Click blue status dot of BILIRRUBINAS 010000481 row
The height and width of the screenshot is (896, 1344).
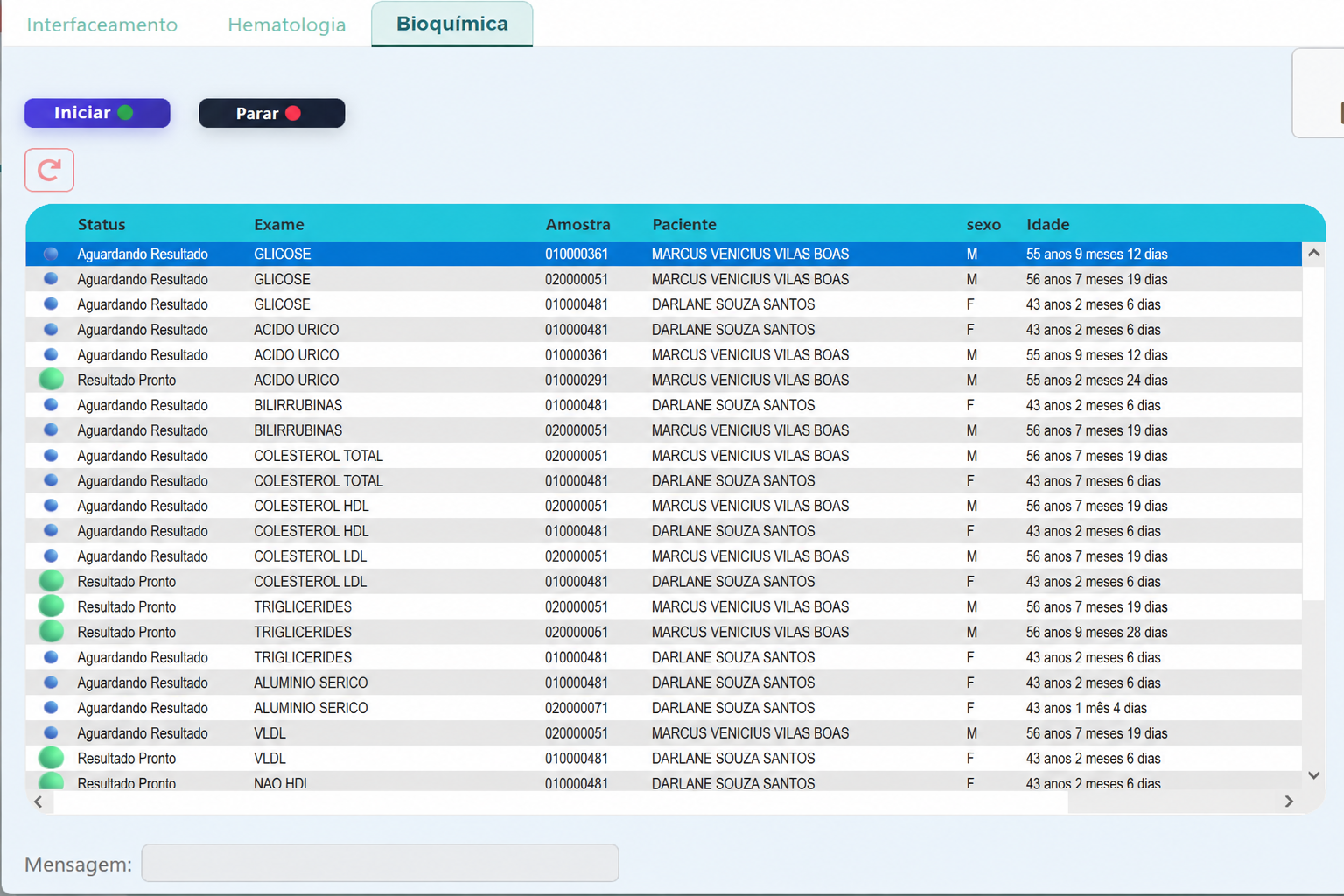tap(51, 405)
